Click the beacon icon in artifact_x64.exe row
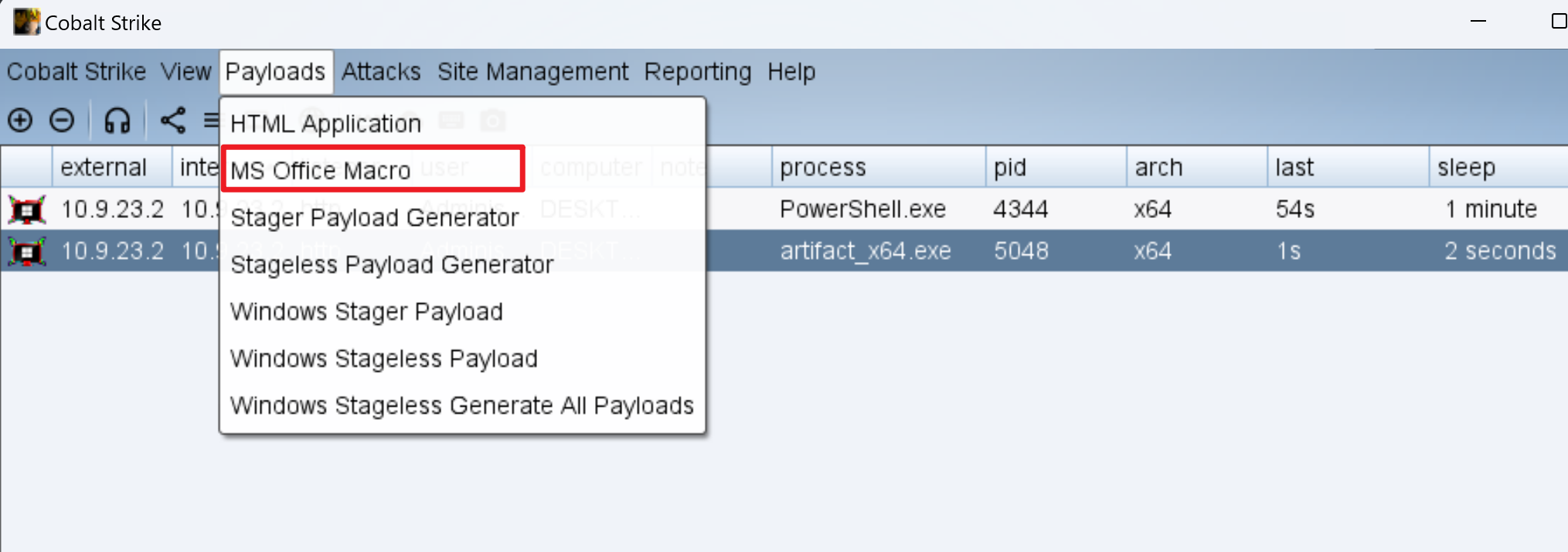This screenshot has width=1568, height=552. (27, 251)
